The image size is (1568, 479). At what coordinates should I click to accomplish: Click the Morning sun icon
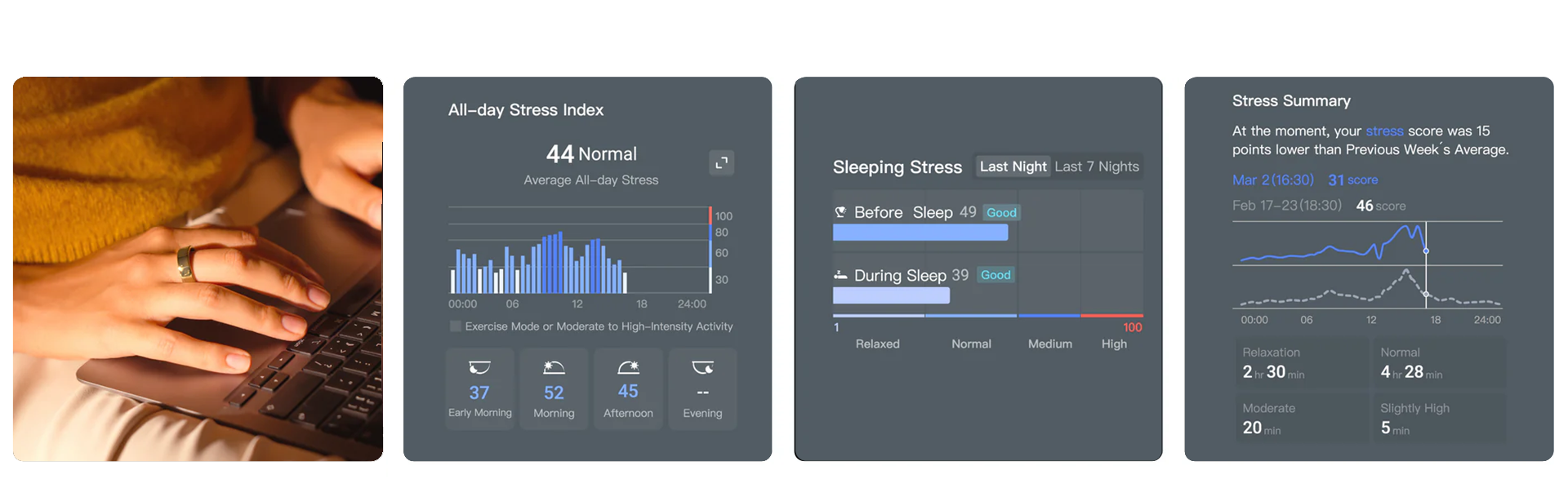[554, 368]
